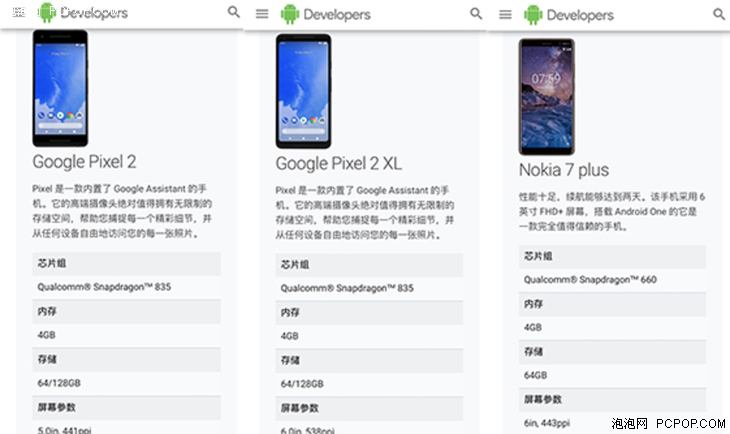Click the Nokia 7 plus phone image
730x434 pixels.
547,97
